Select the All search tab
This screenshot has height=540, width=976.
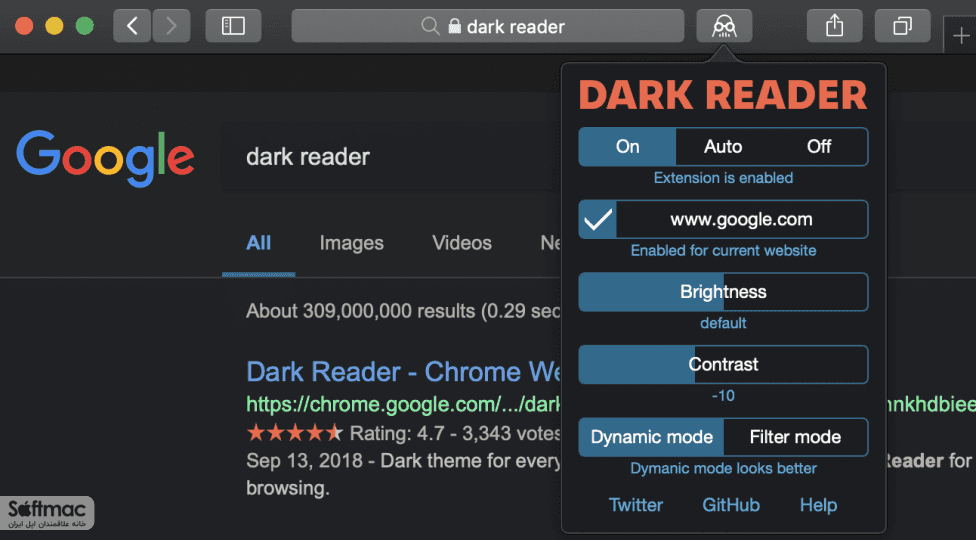point(258,243)
